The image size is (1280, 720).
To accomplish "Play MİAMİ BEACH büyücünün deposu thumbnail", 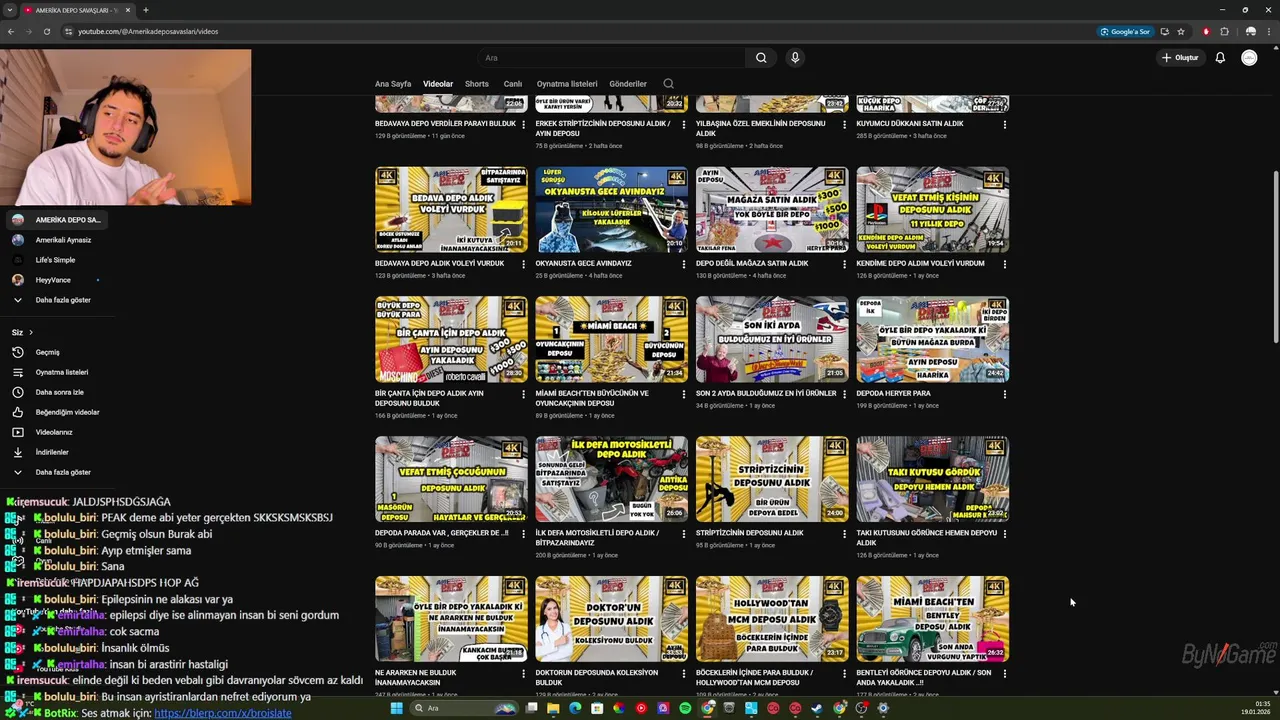I will pyautogui.click(x=611, y=339).
